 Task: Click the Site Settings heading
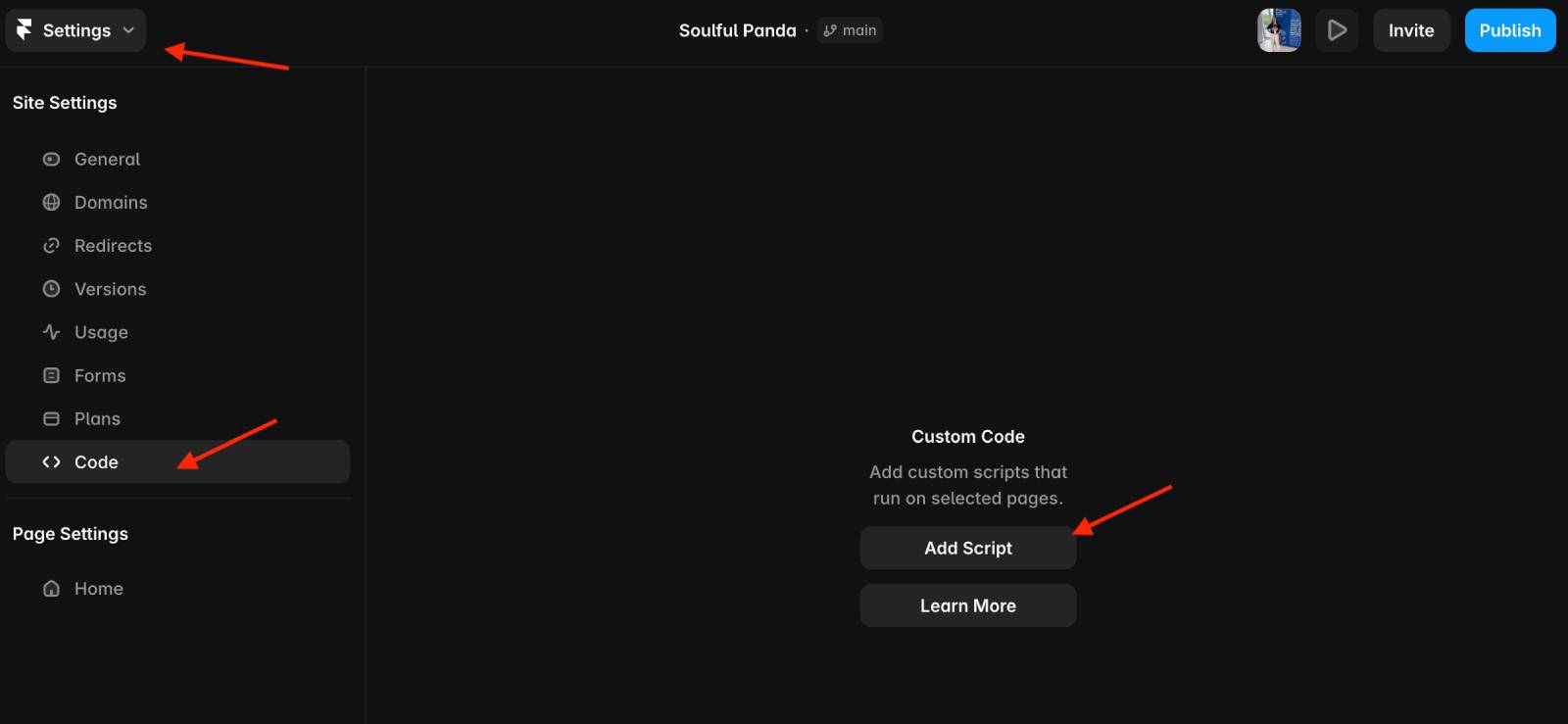(65, 103)
